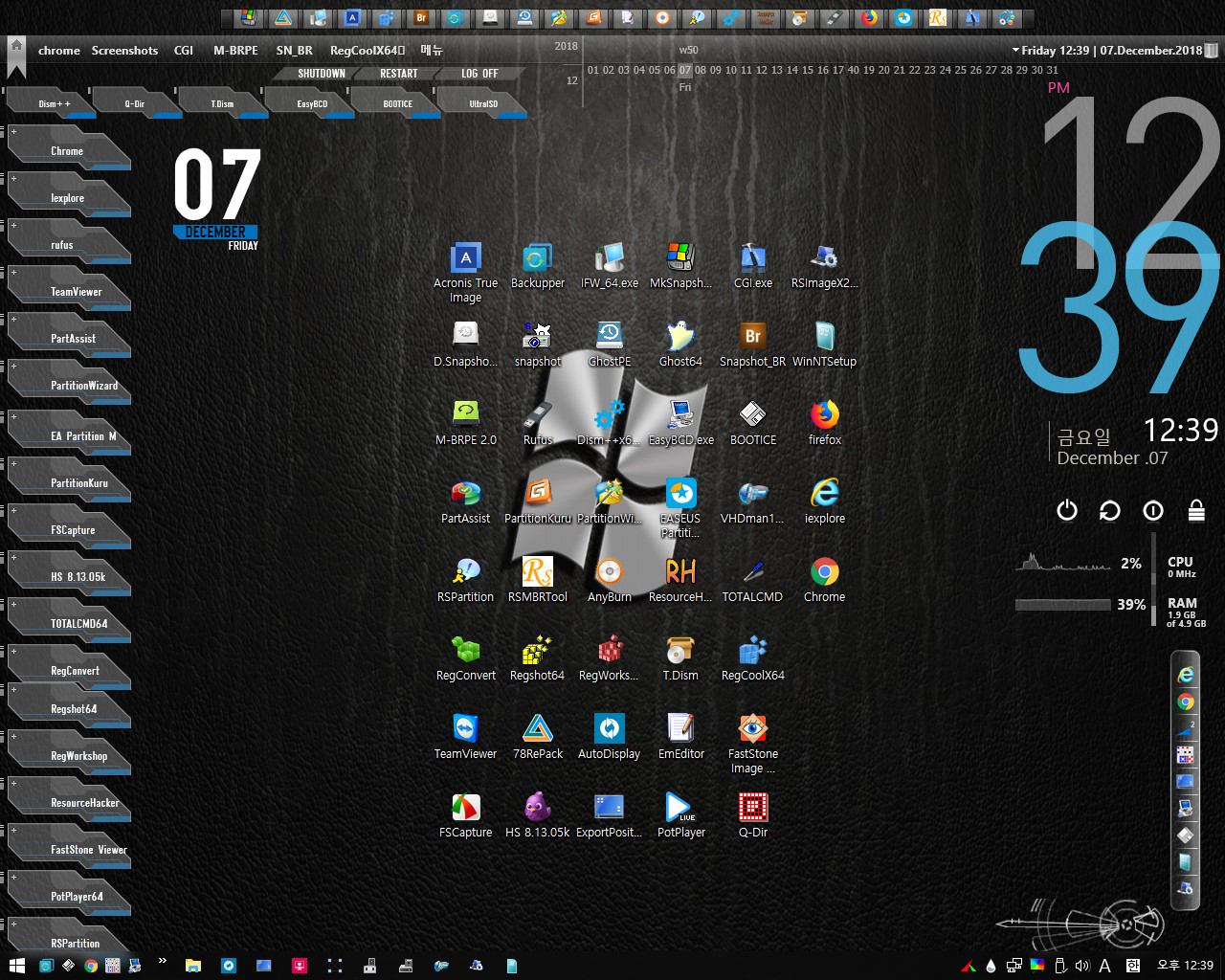The height and width of the screenshot is (980, 1225).
Task: Select day 07 on the top calendar strip
Action: coord(685,70)
